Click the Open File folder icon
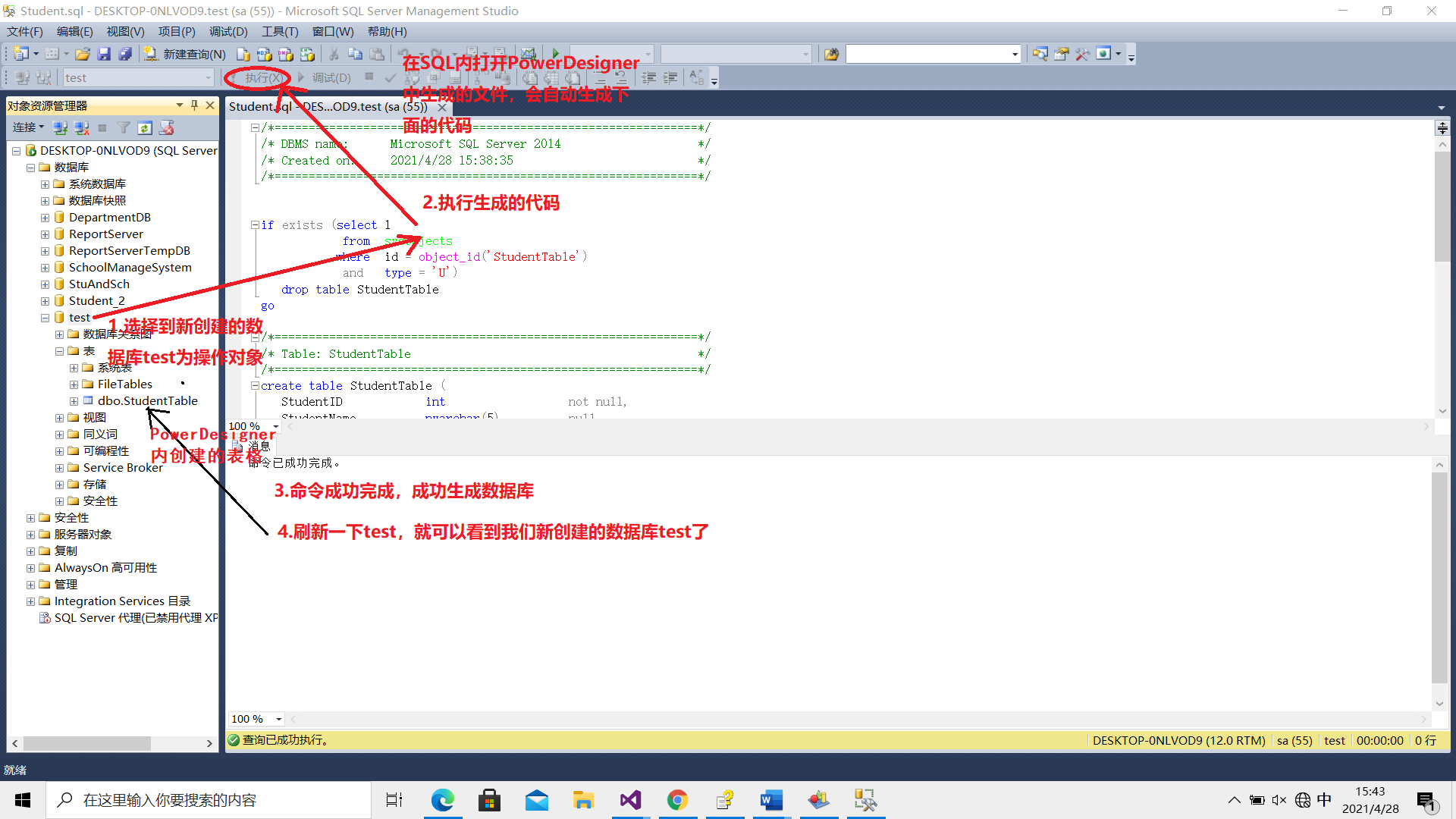Screen dimensions: 1456x819 tap(83, 54)
